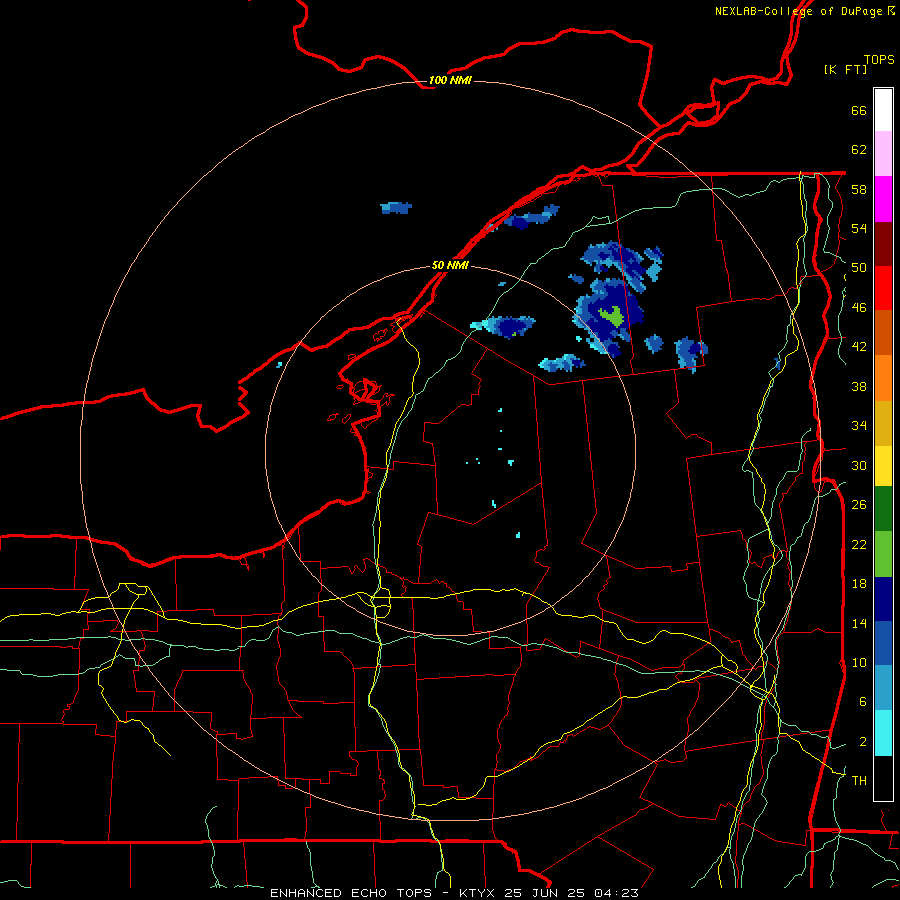Click the 10 value on the scale
This screenshot has height=900, width=900.
[859, 663]
